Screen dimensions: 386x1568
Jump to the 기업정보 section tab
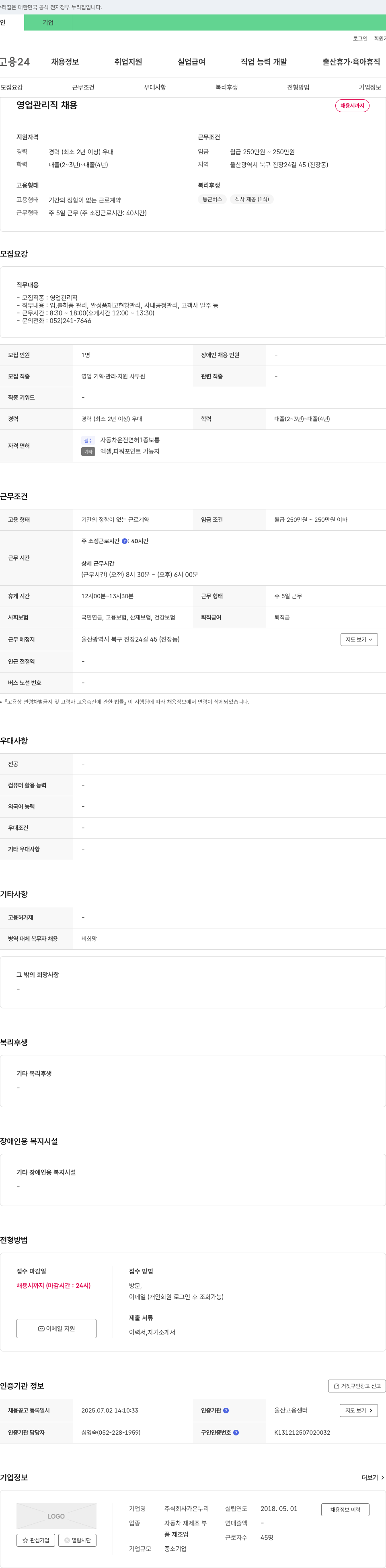click(370, 87)
